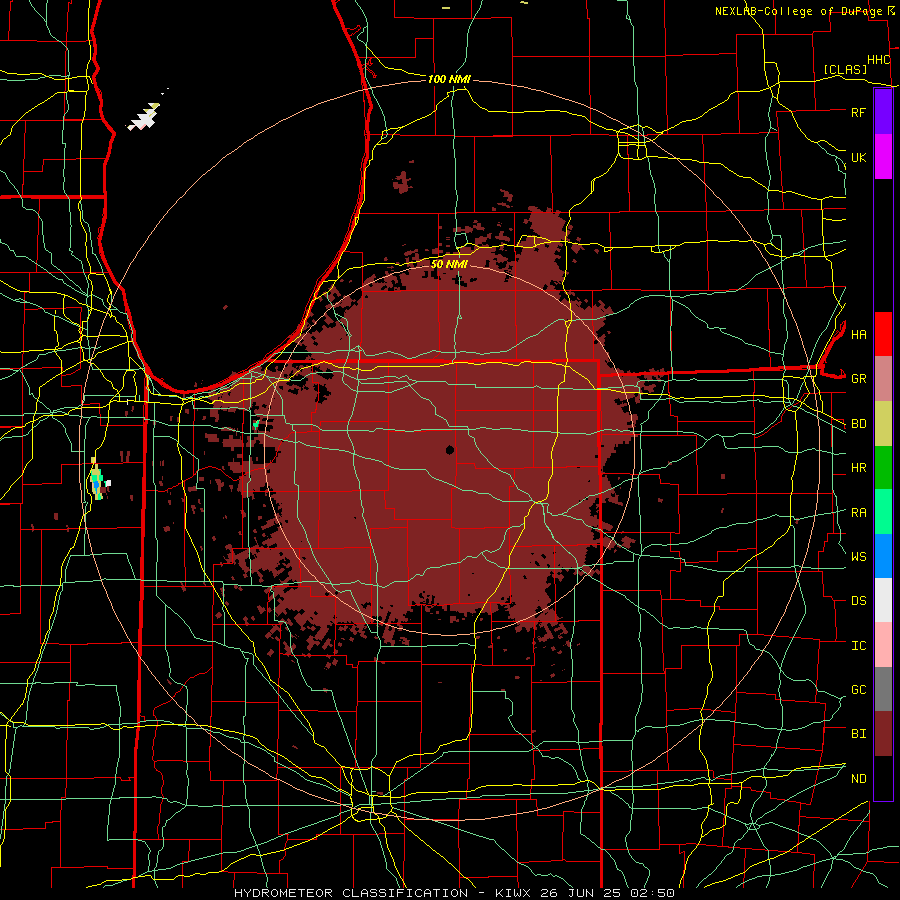Click the GR legend label
This screenshot has width=900, height=900.
pyautogui.click(x=858, y=379)
